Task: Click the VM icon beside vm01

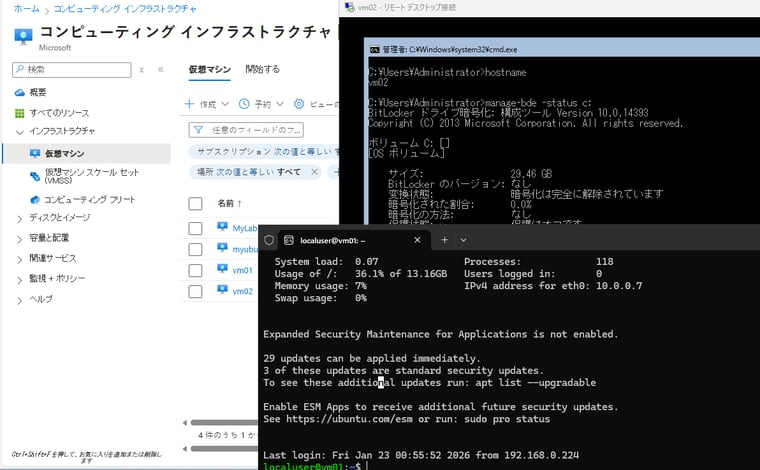Action: coord(222,269)
